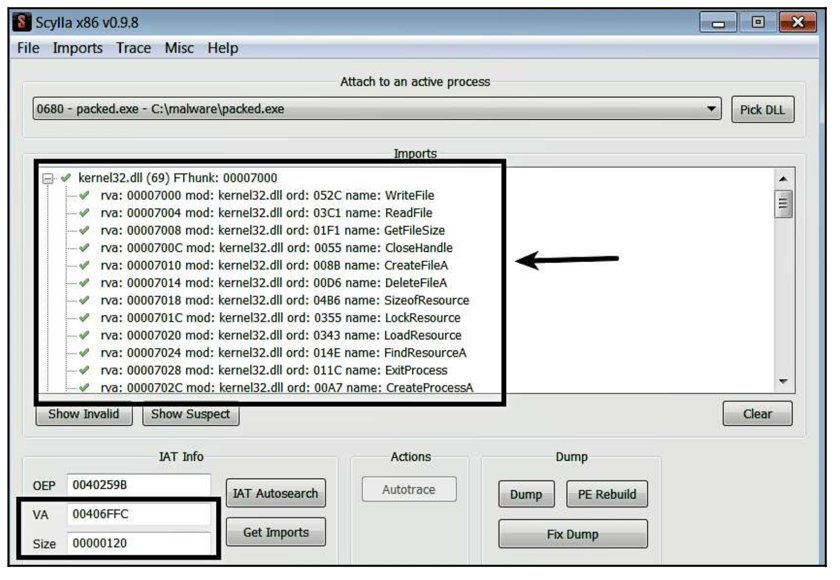Select the LockResource import row
This screenshot has height=580, width=840.
[x=280, y=318]
